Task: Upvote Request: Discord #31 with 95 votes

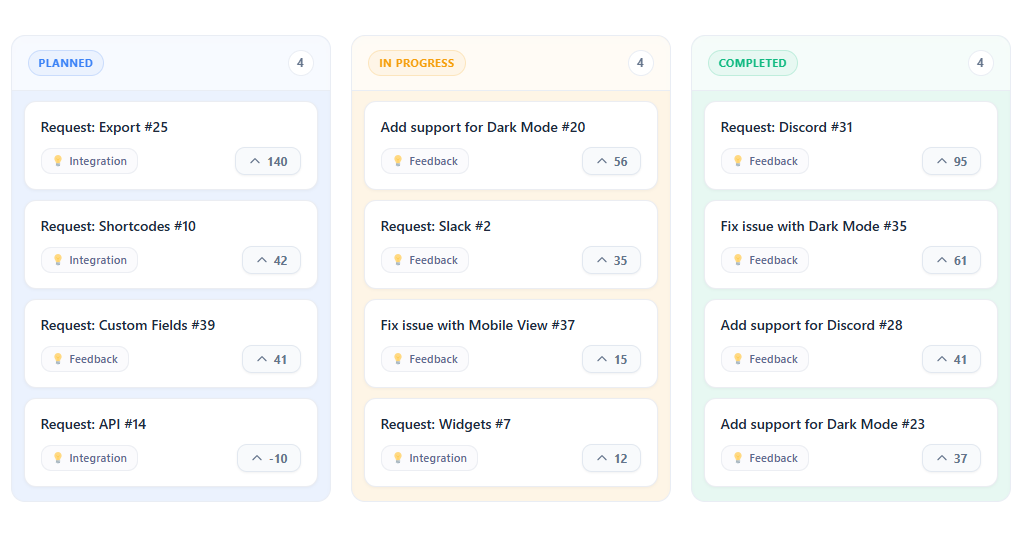Action: click(x=951, y=161)
